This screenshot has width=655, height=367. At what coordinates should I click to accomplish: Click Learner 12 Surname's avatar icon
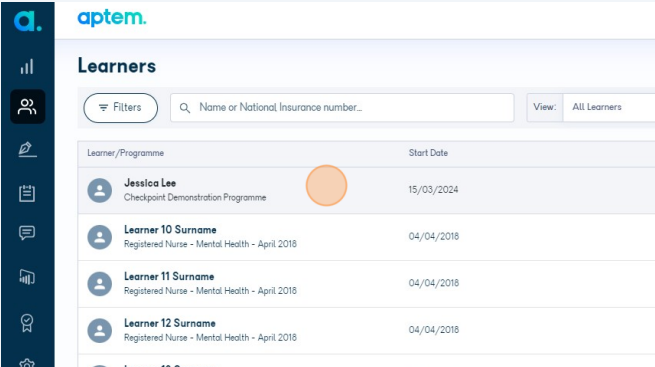coord(99,331)
